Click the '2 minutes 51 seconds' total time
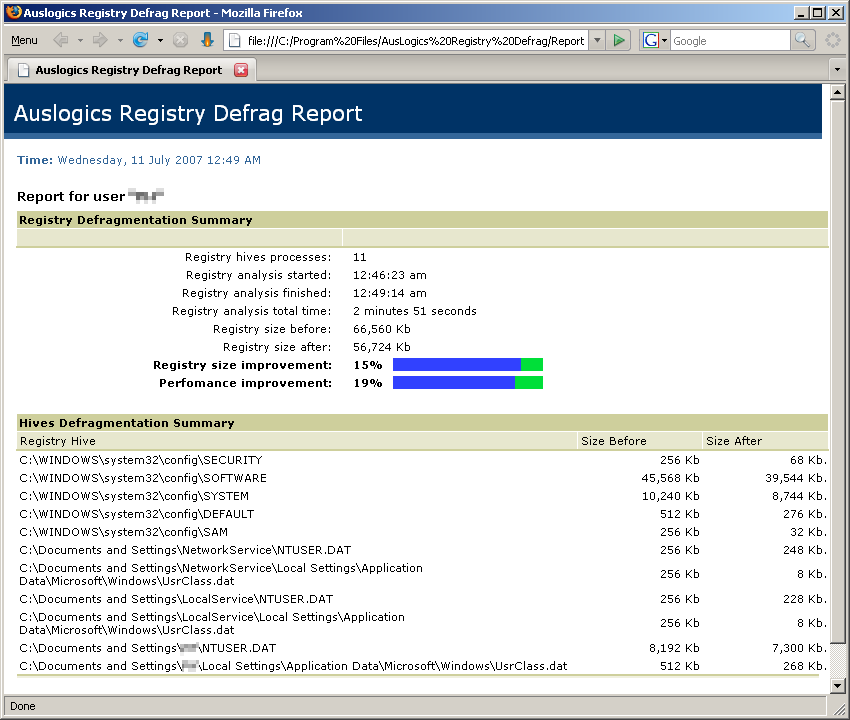850x720 pixels. pyautogui.click(x=415, y=311)
